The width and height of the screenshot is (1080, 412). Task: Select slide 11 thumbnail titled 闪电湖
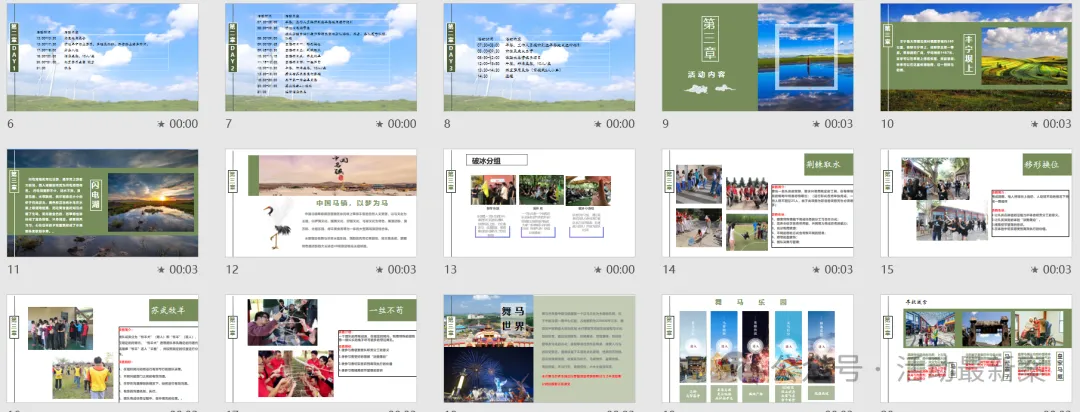coord(103,203)
